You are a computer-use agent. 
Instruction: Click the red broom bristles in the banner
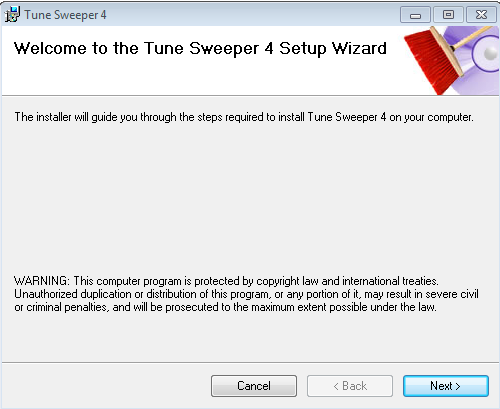[430, 61]
